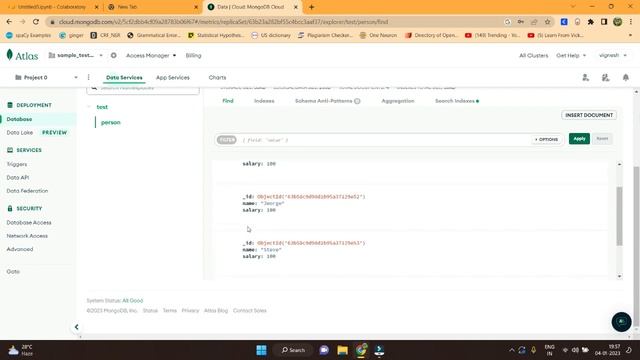Switch to Charts tab
Screen dimensions: 640x360
217,78
